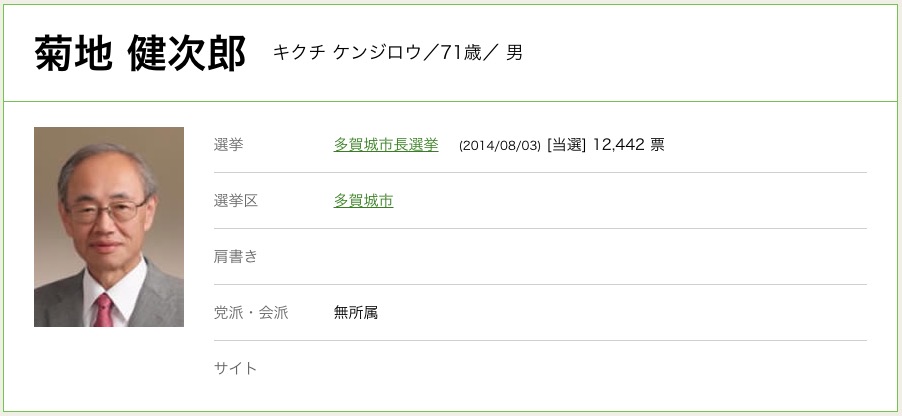Click the 多賀城市 district link
The height and width of the screenshot is (416, 902).
click(363, 201)
